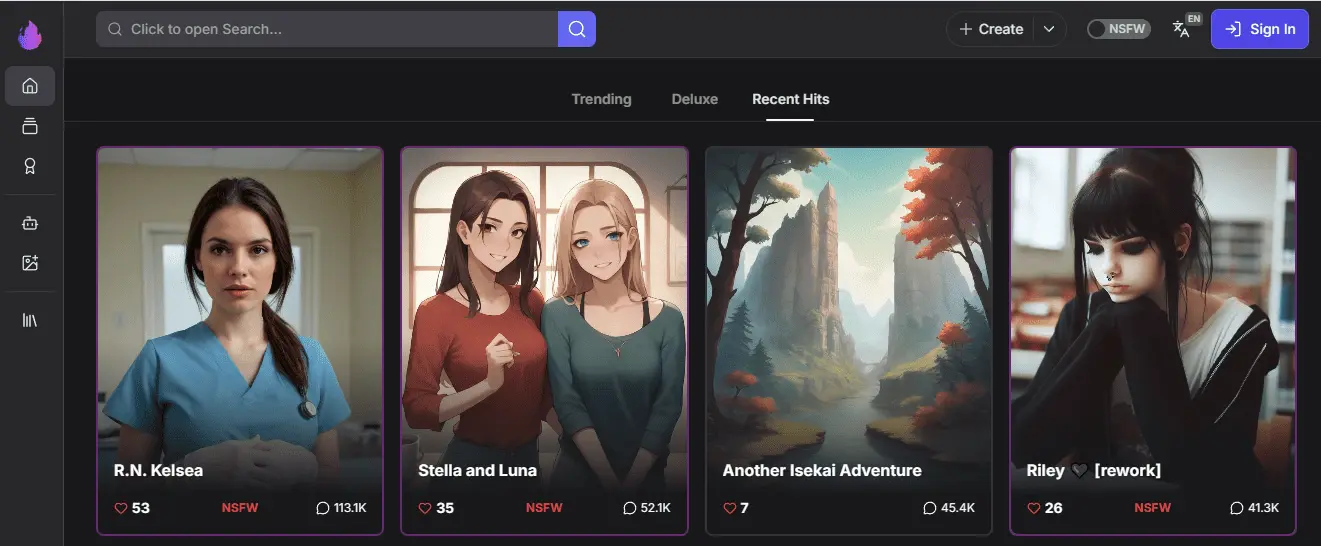Open the library books sidebar icon
Viewport: 1321px width, 546px height.
point(30,320)
